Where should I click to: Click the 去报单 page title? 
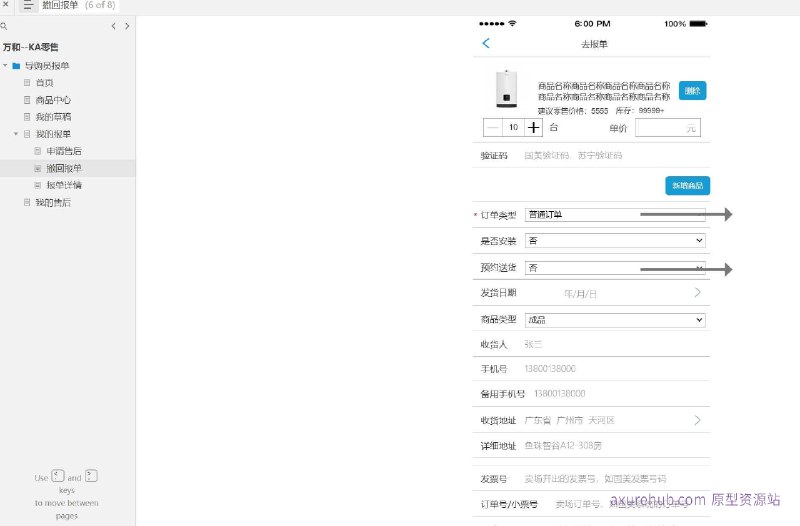594,44
